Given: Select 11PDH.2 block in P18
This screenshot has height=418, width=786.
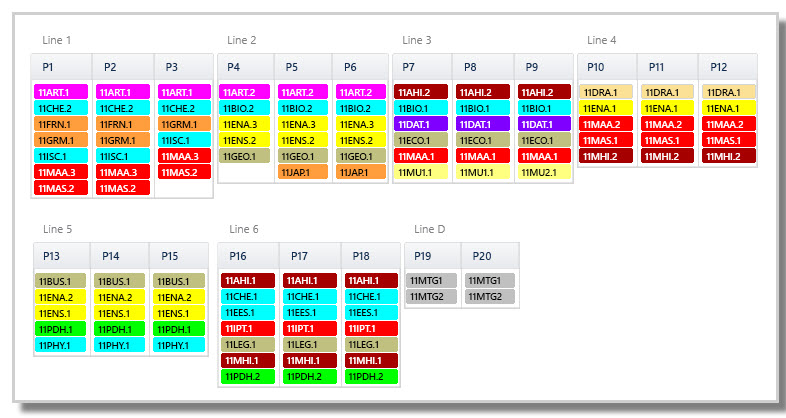Looking at the screenshot, I should click(x=371, y=377).
